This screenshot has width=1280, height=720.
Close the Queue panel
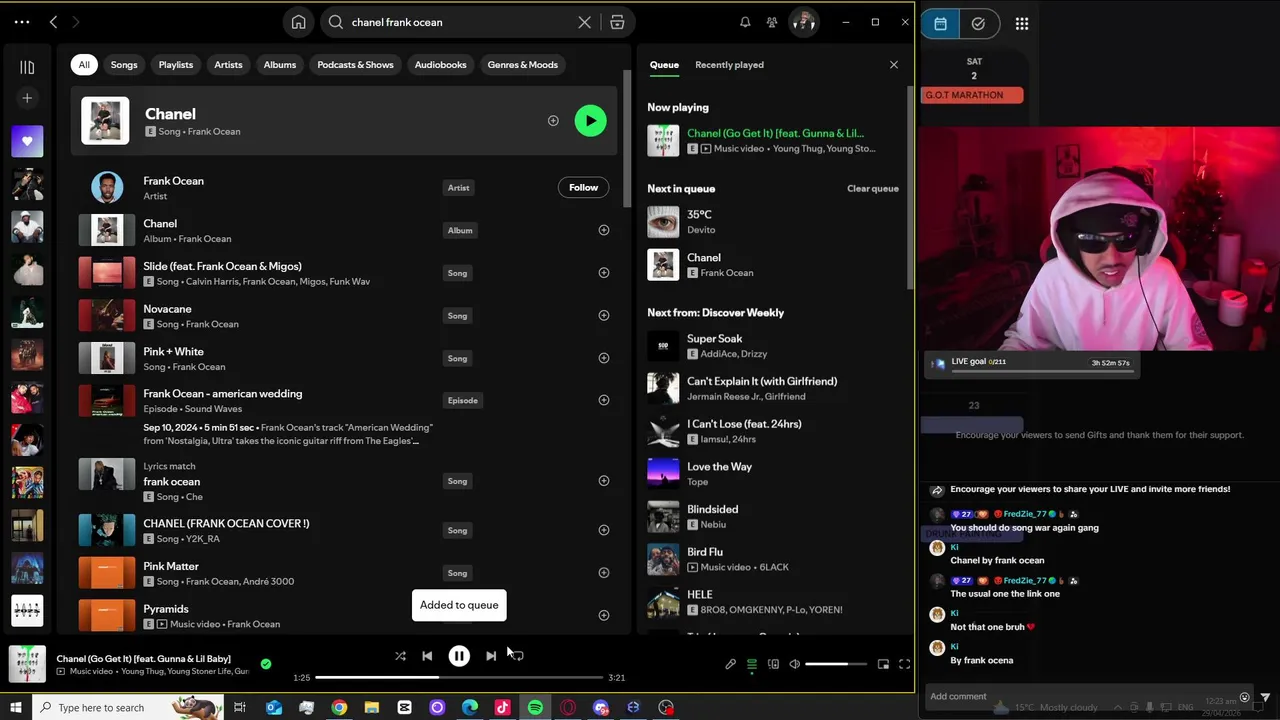894,65
